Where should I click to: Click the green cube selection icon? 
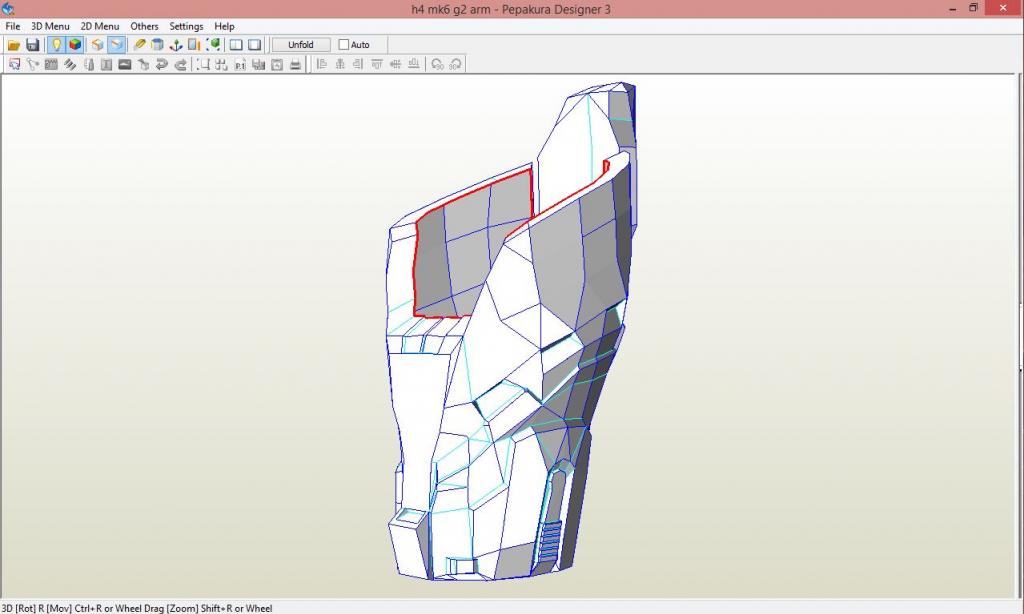tap(213, 44)
